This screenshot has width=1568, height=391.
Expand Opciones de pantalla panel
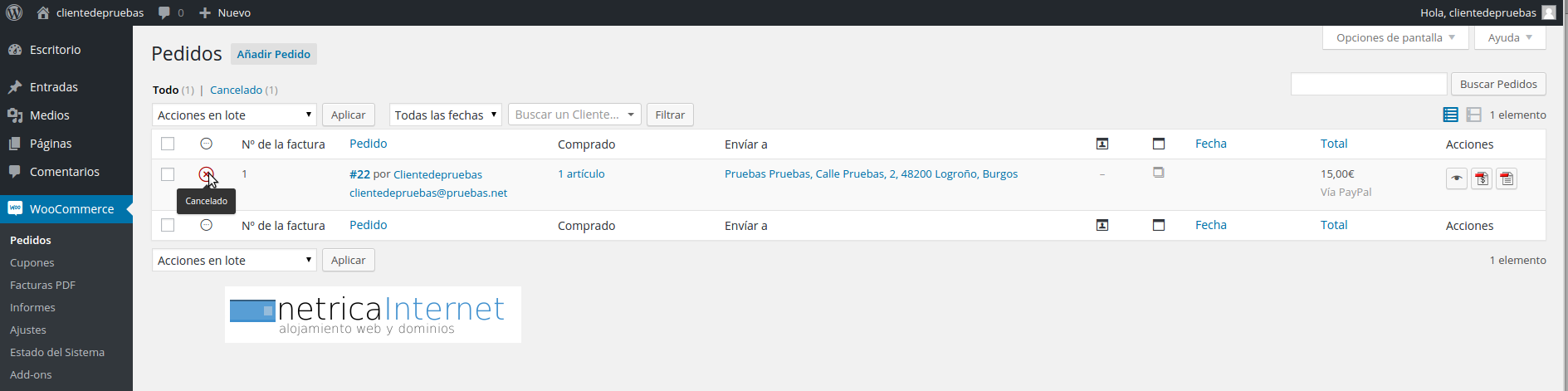pos(1395,37)
